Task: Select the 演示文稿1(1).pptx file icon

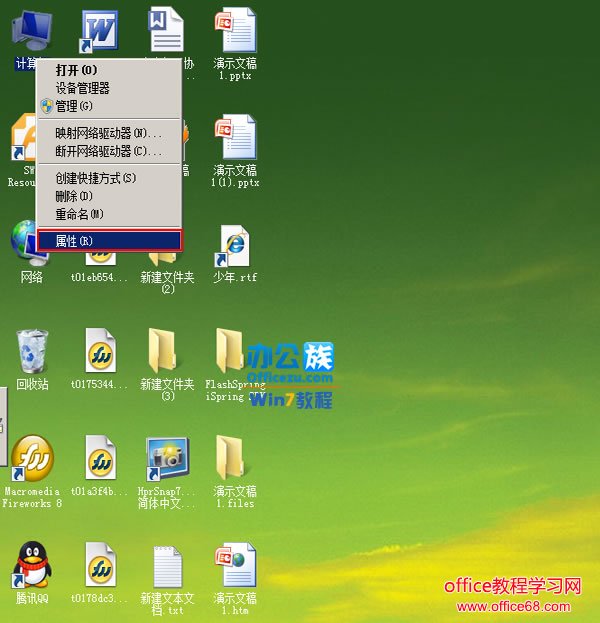Action: tap(235, 137)
